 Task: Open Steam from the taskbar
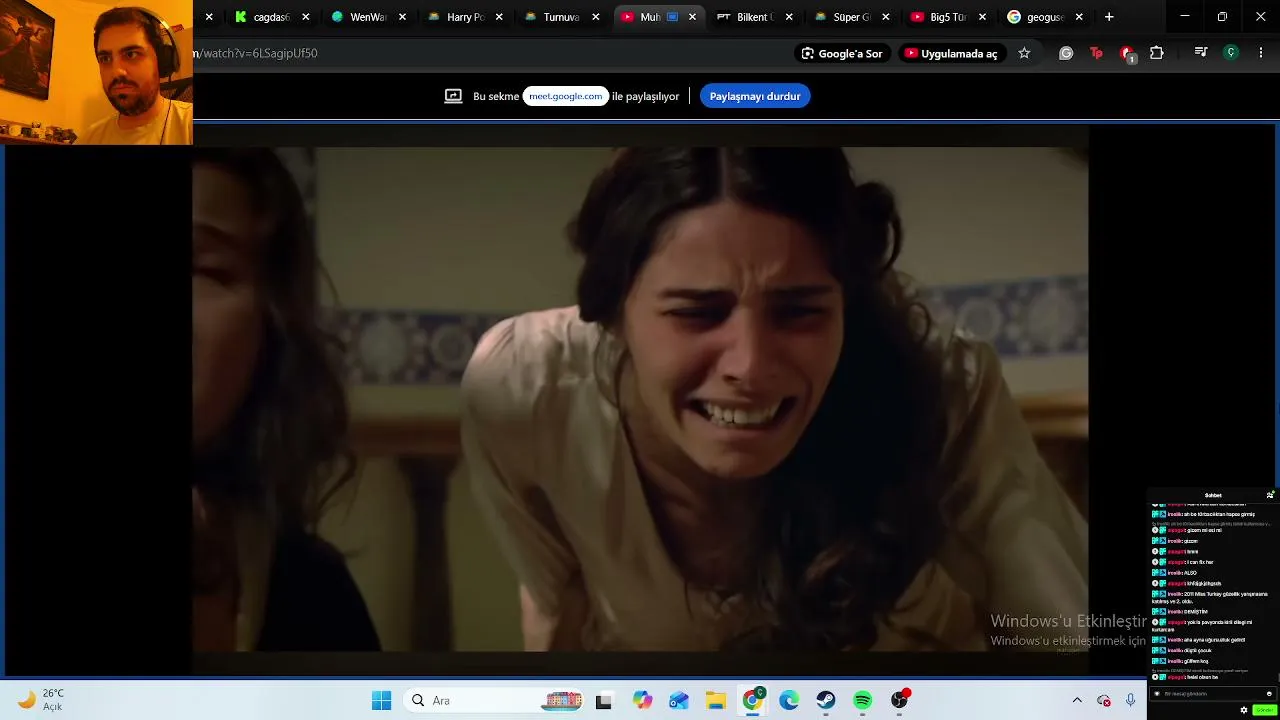[826, 701]
